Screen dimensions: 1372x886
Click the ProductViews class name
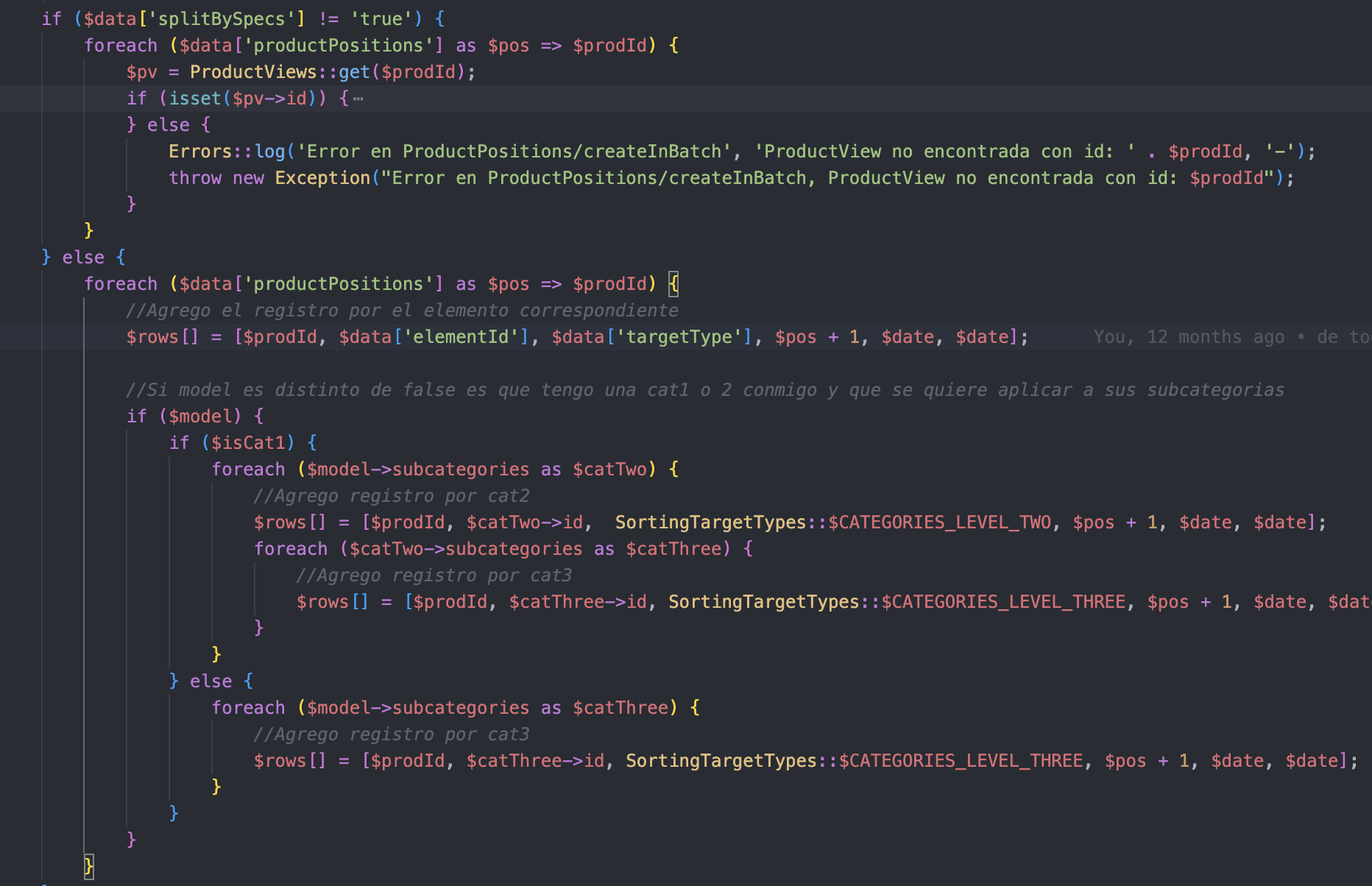252,72
